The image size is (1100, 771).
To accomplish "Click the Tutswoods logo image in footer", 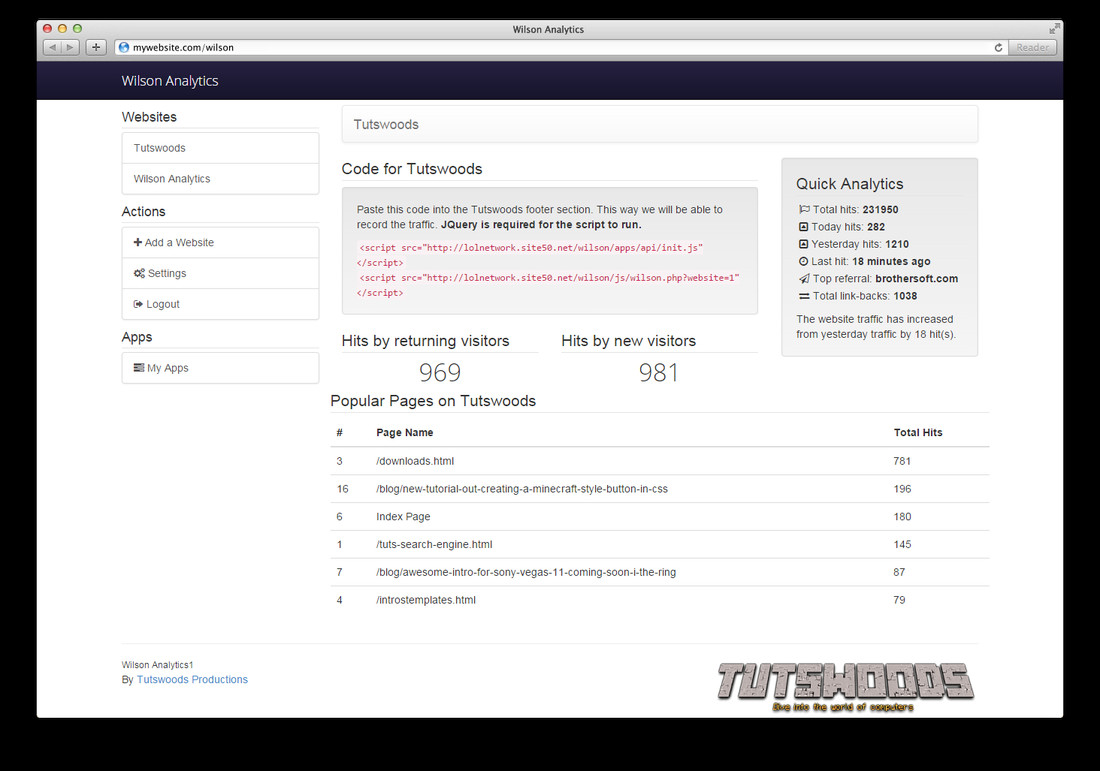I will tap(845, 686).
